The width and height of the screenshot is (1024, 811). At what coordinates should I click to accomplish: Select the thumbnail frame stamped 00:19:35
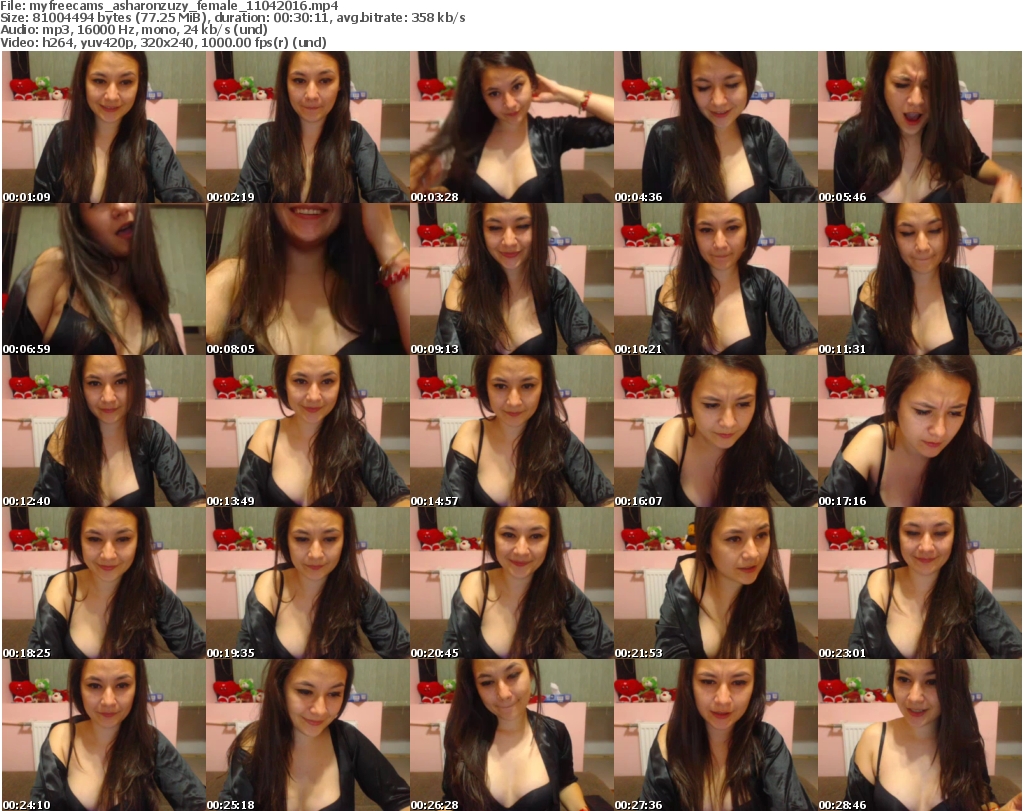click(x=308, y=583)
